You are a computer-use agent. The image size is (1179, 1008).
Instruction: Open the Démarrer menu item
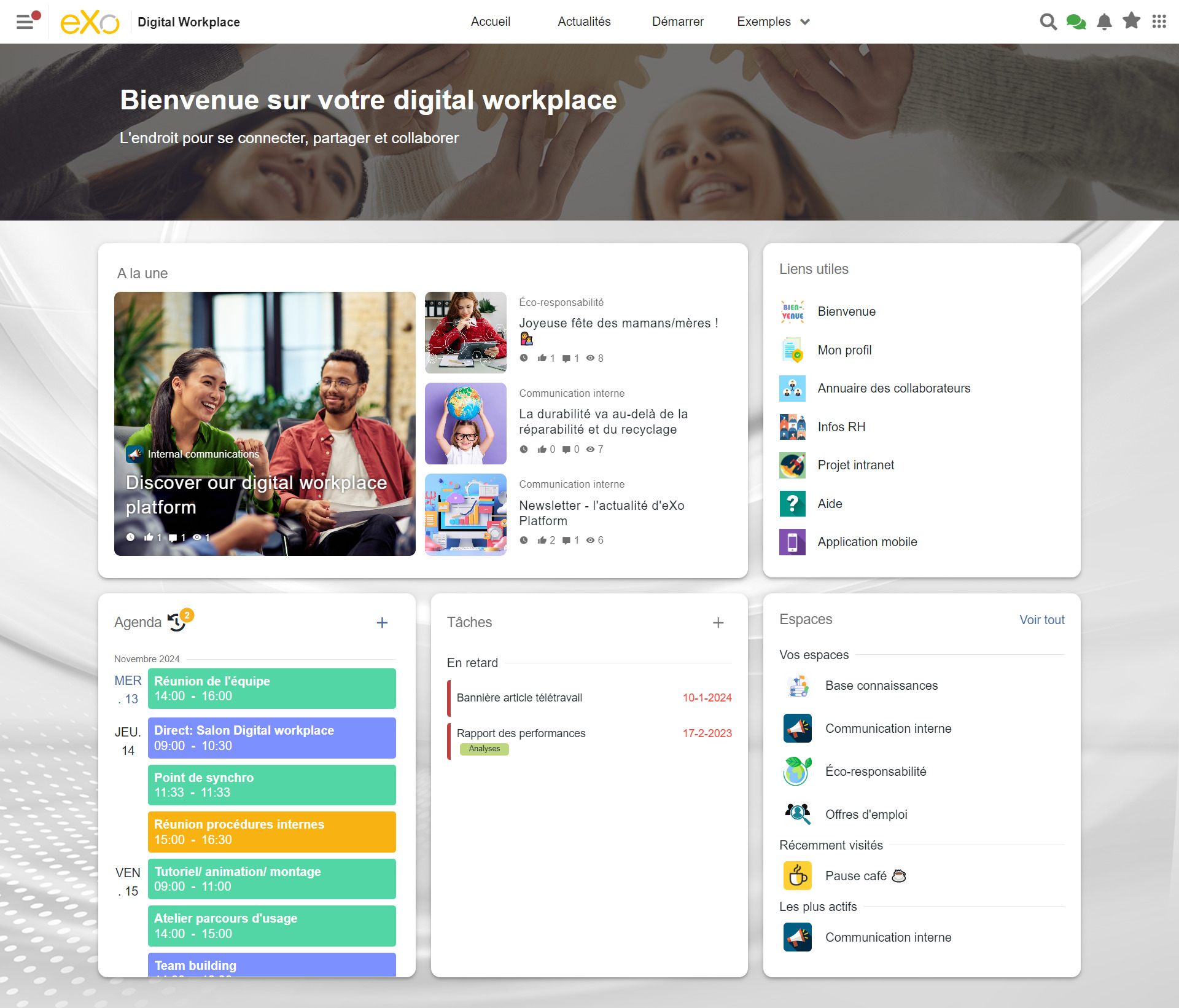(677, 21)
